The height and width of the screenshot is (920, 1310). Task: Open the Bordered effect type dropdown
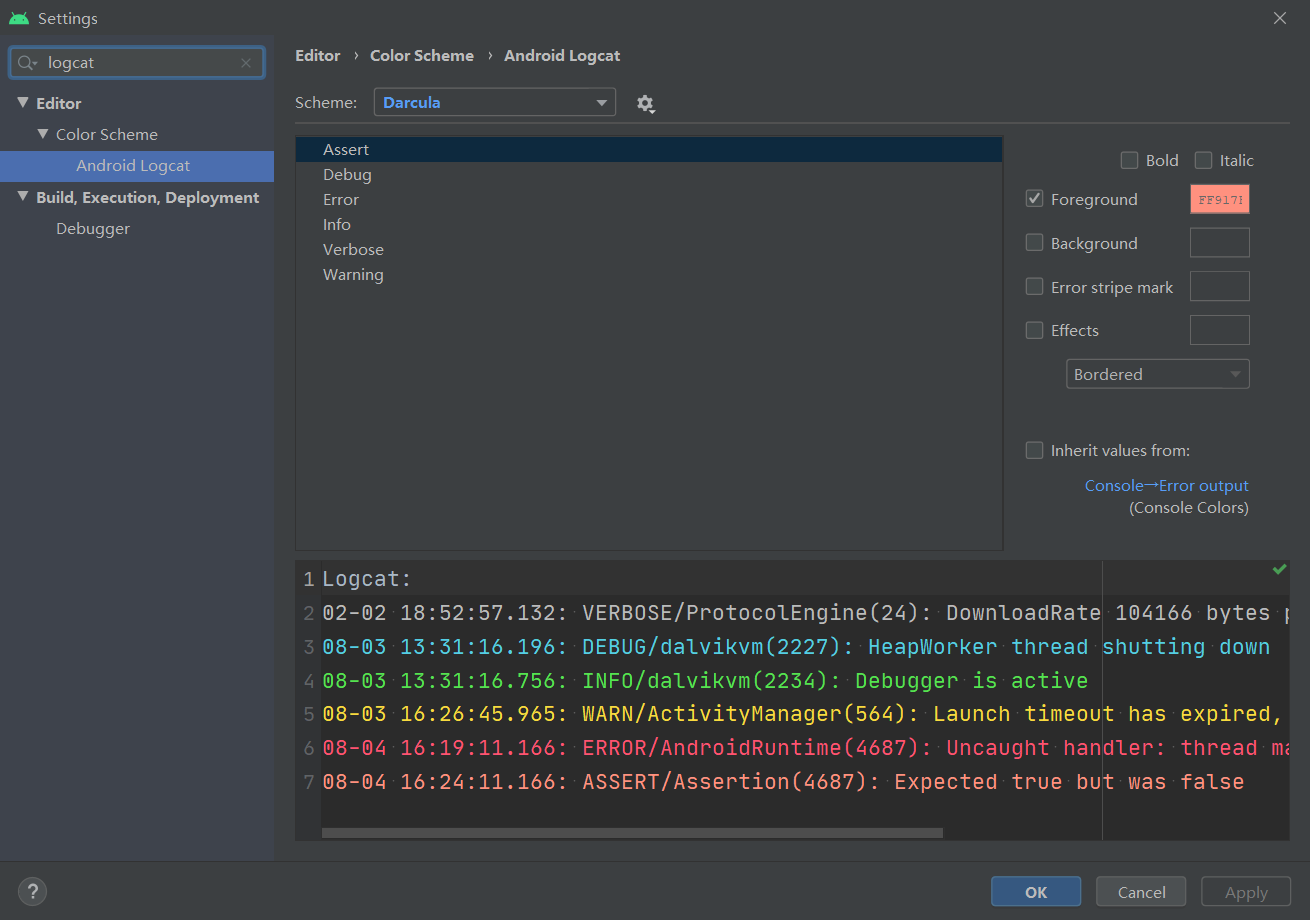pos(1158,374)
